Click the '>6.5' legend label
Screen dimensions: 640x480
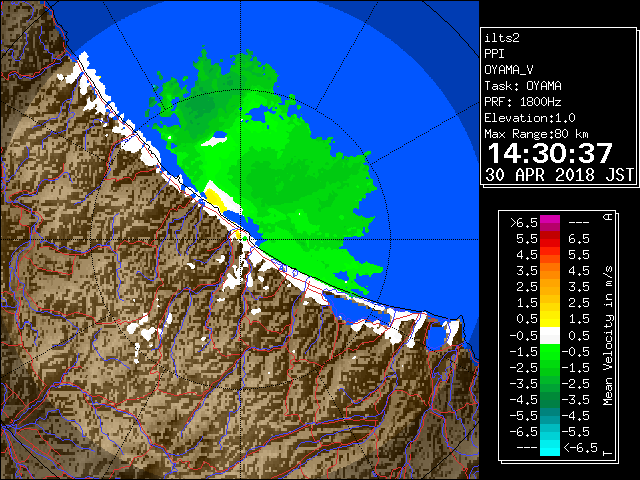524,222
